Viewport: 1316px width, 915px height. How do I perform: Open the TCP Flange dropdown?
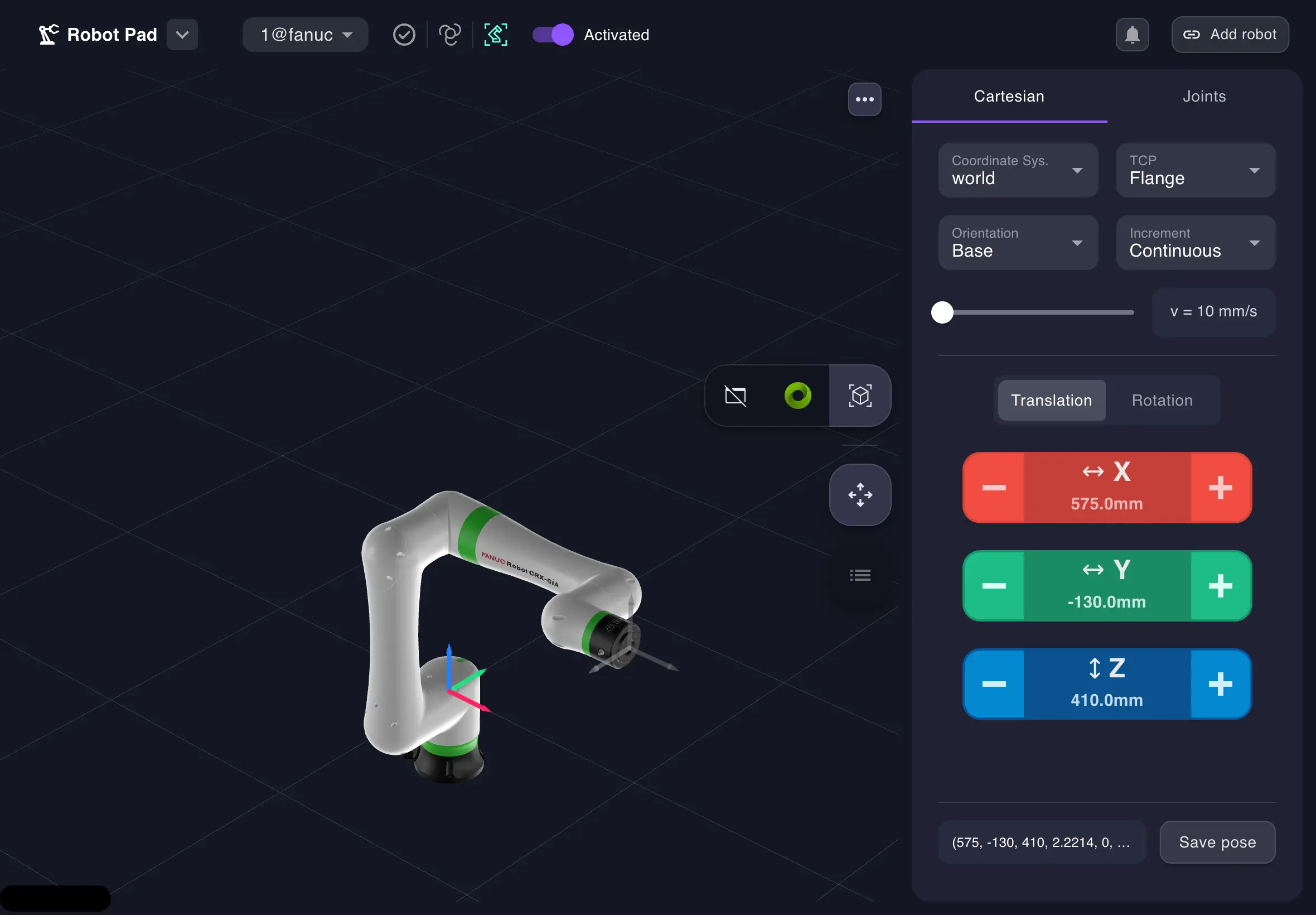pyautogui.click(x=1195, y=170)
